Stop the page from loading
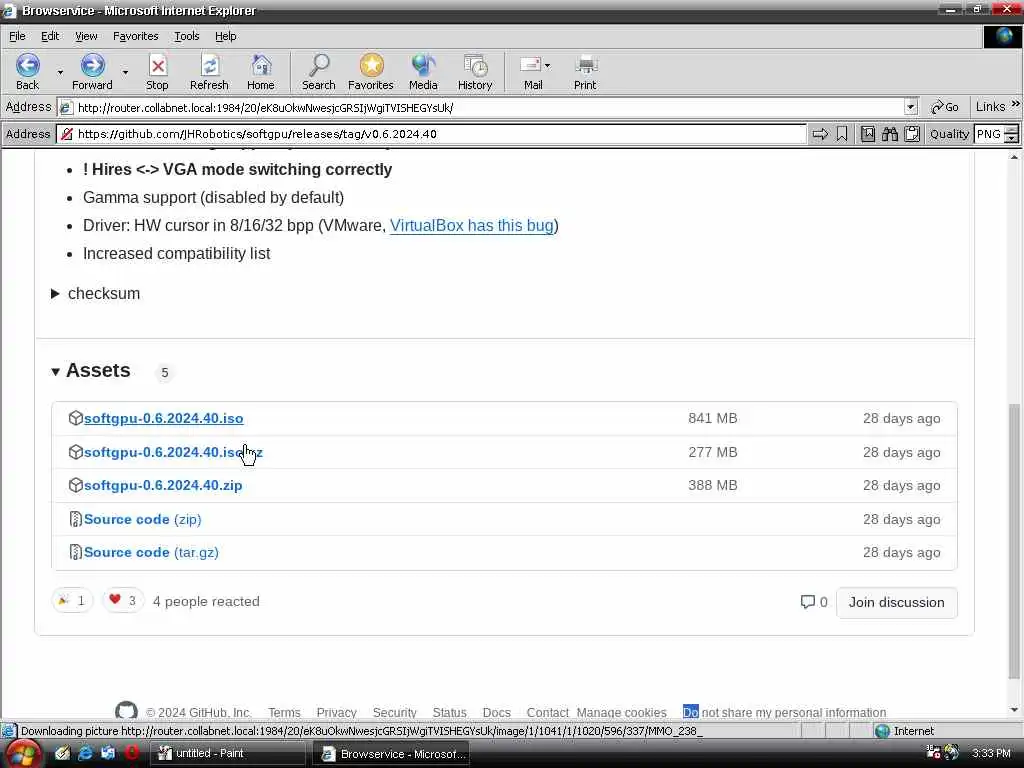The width and height of the screenshot is (1024, 768). point(157,72)
